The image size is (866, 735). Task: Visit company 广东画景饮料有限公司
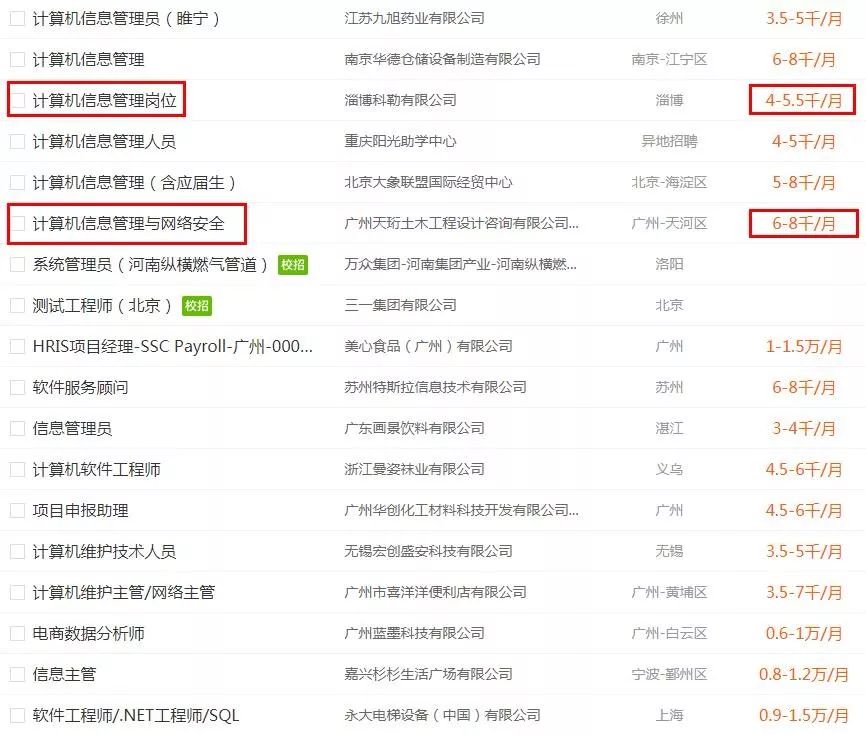(x=414, y=428)
